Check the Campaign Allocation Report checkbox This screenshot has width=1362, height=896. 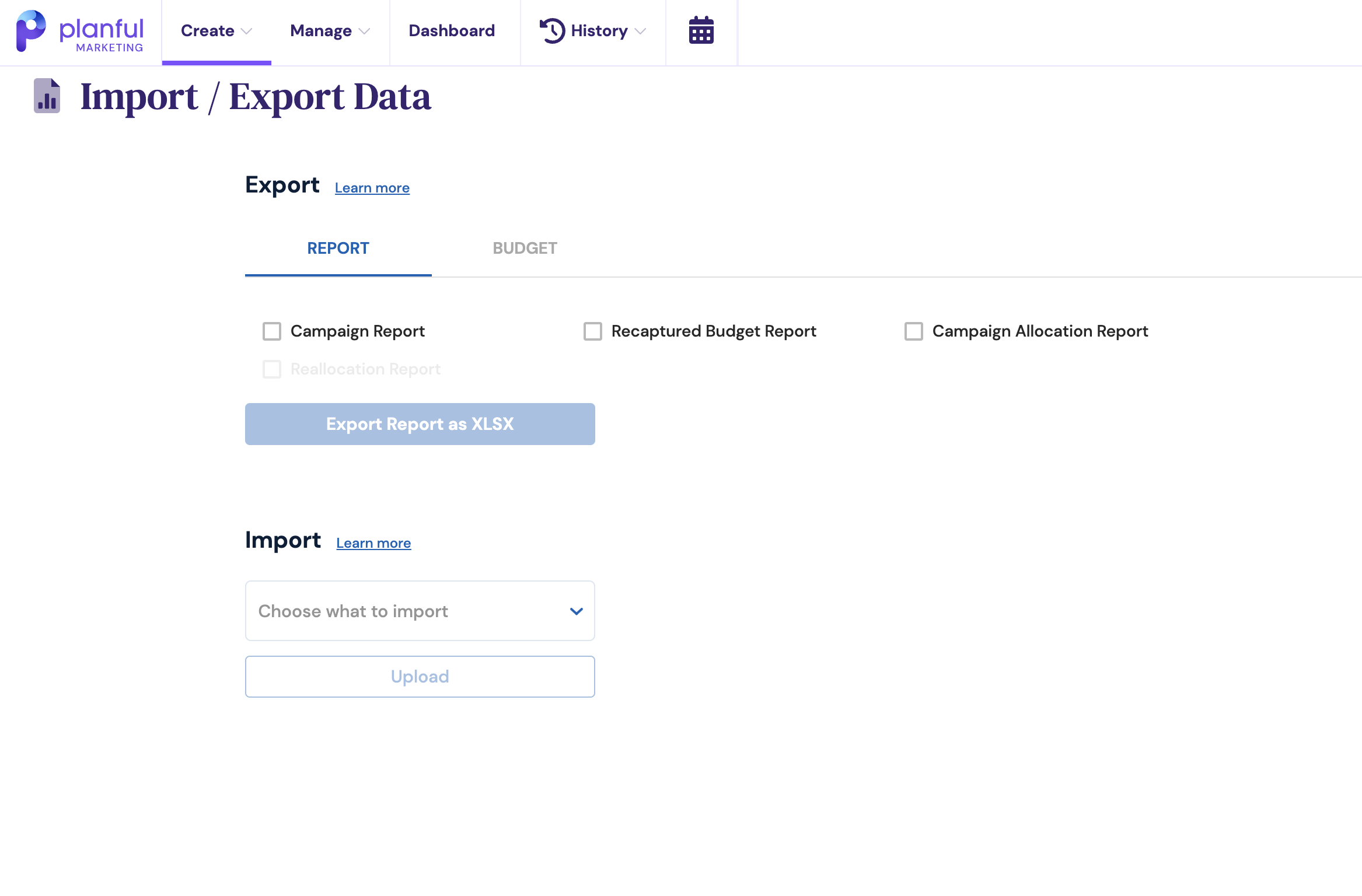[914, 331]
